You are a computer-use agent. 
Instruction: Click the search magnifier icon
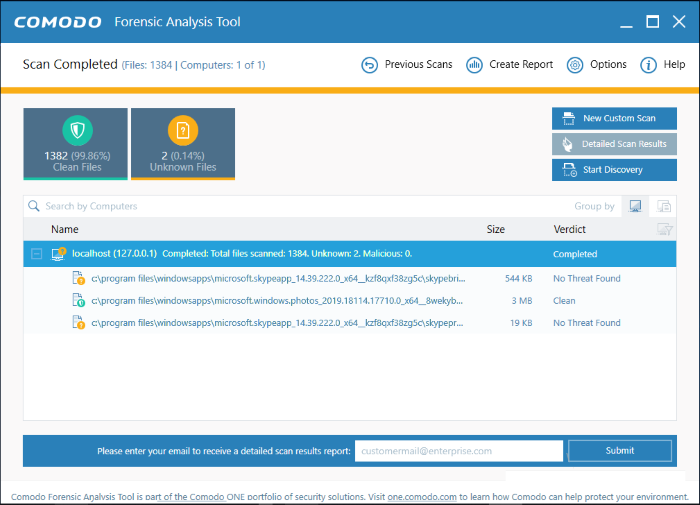pyautogui.click(x=33, y=206)
